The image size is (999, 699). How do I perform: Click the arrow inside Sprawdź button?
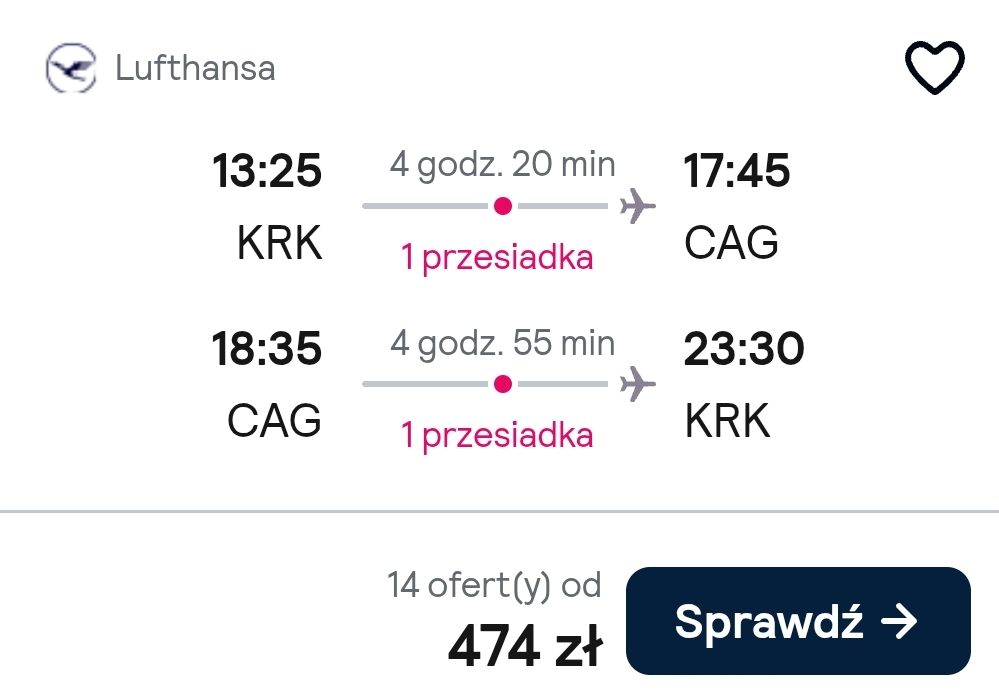(899, 621)
